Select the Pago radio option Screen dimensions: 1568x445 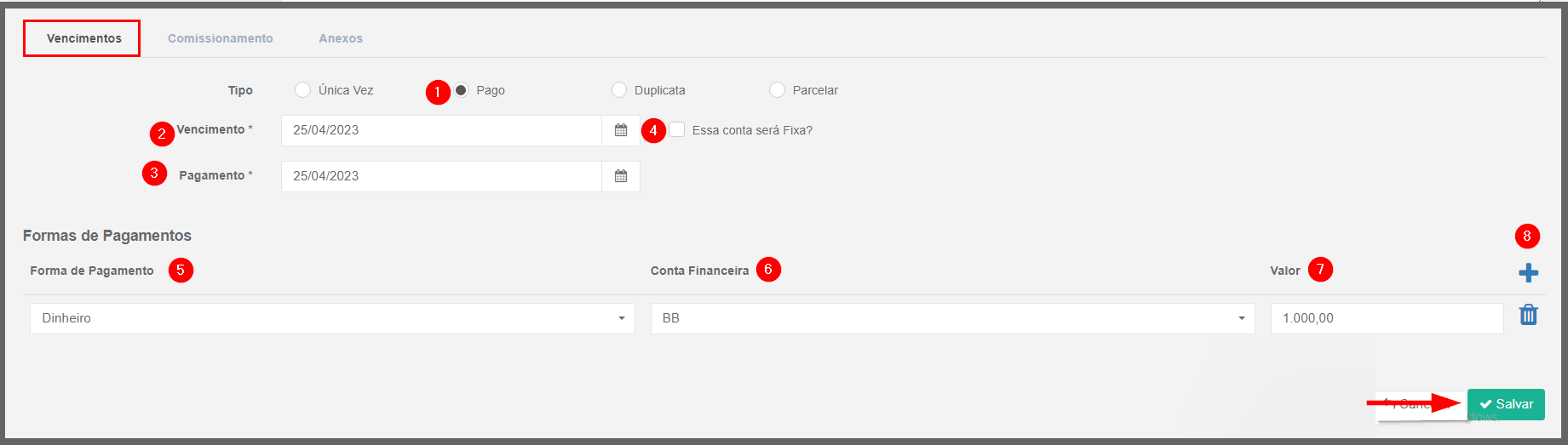[461, 90]
